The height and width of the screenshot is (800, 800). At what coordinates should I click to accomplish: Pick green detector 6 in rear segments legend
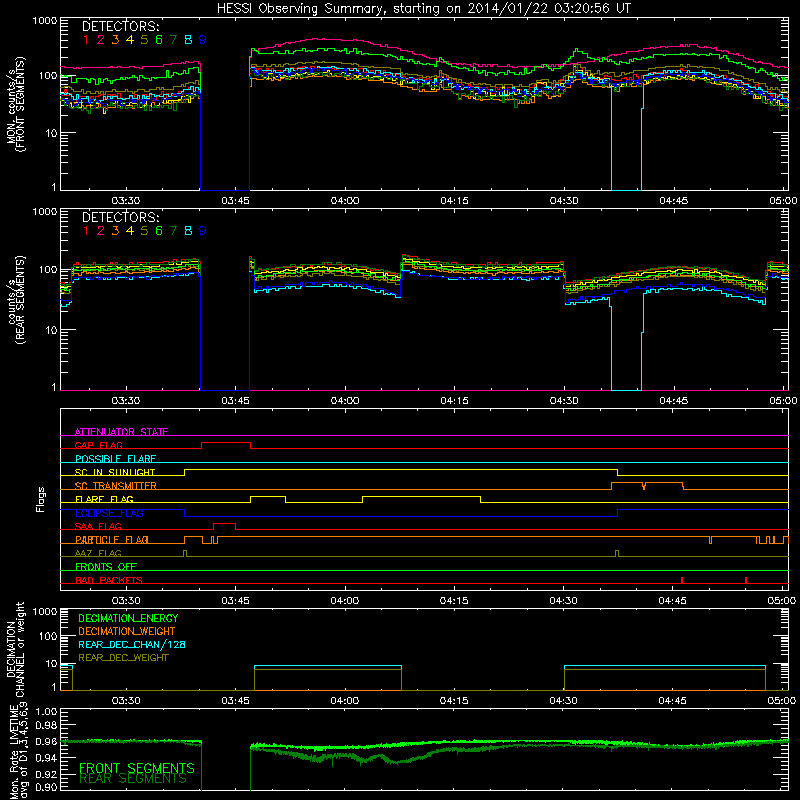pyautogui.click(x=159, y=231)
